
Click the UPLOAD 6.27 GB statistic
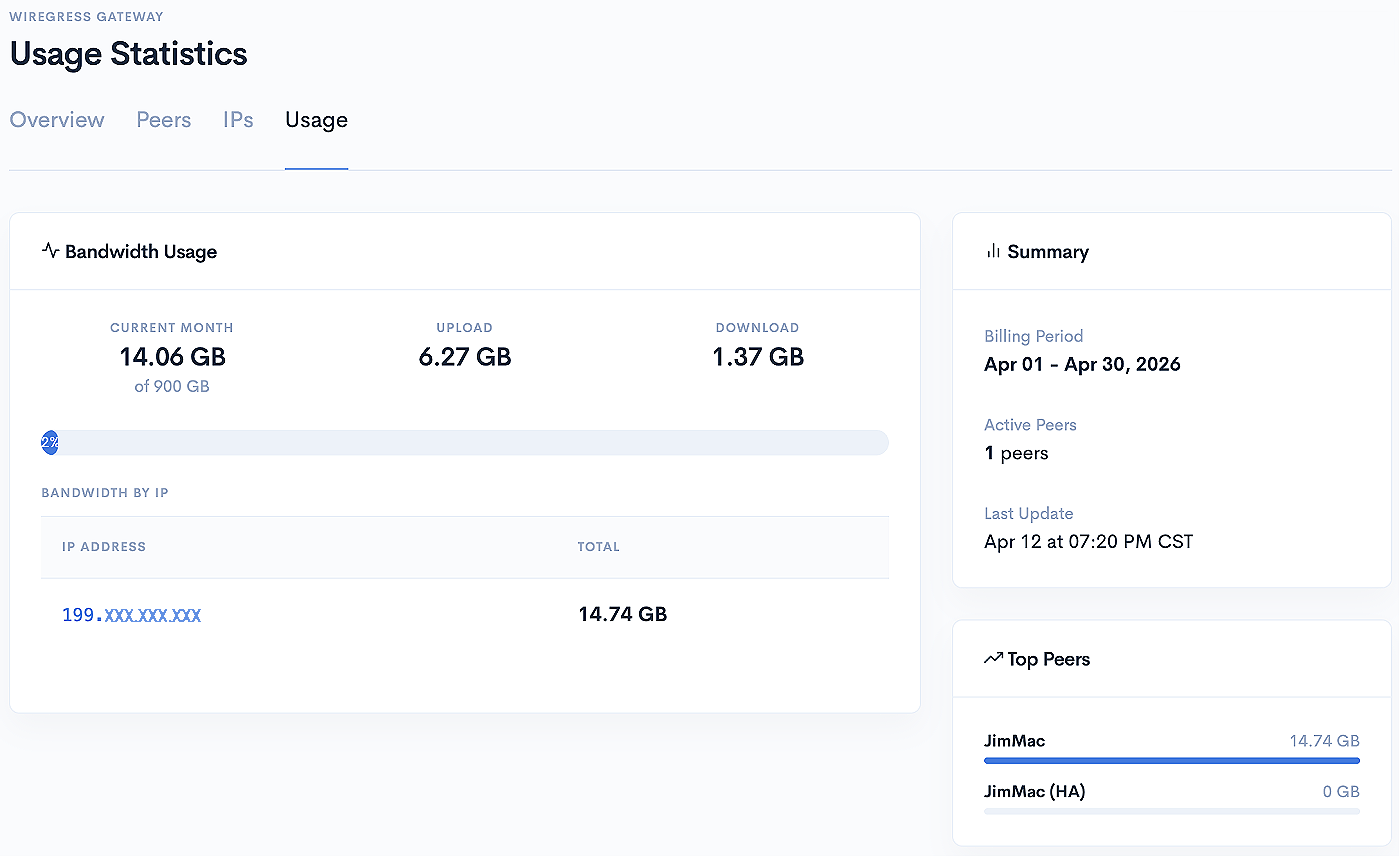point(464,356)
